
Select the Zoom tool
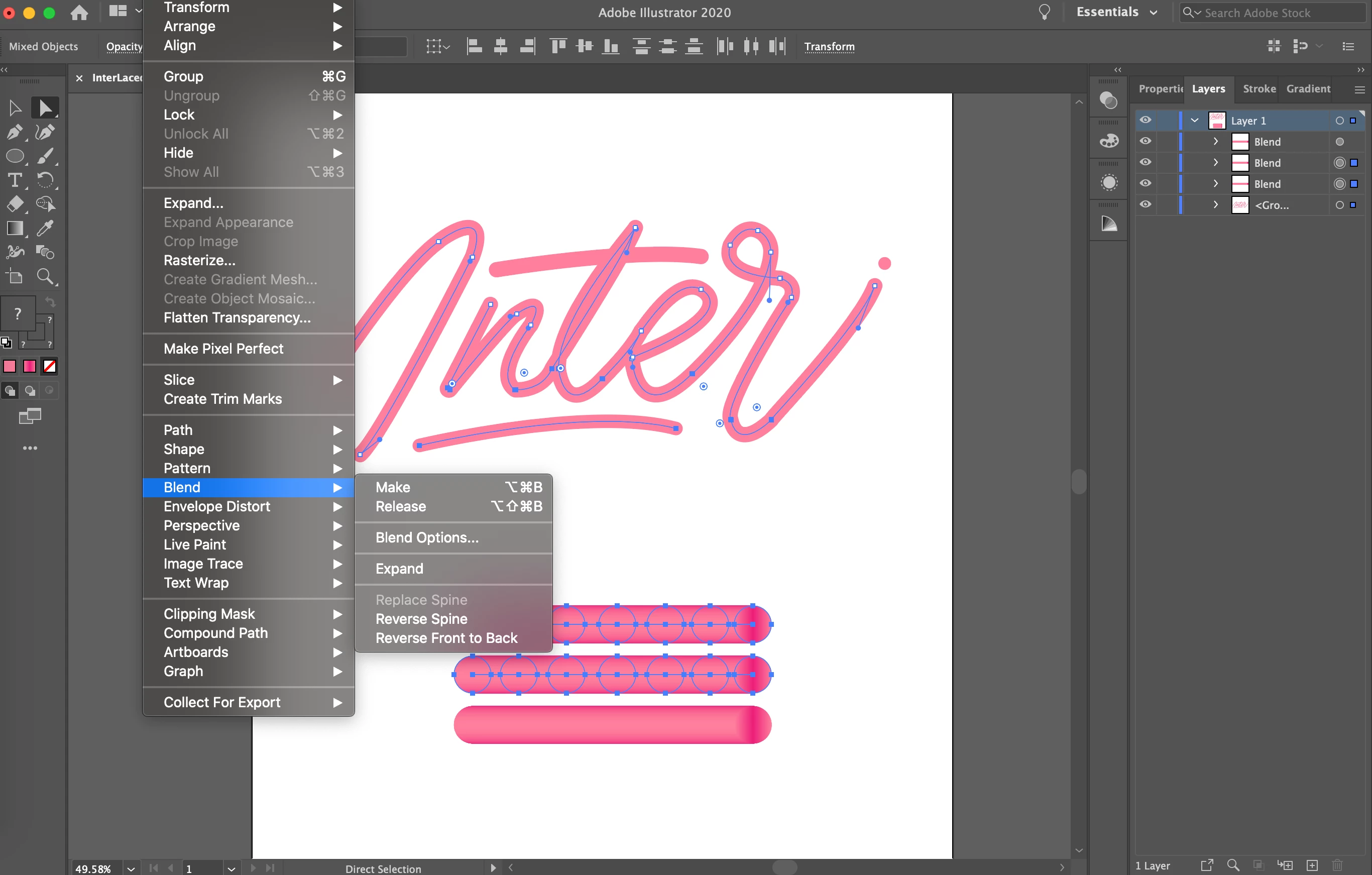point(45,276)
